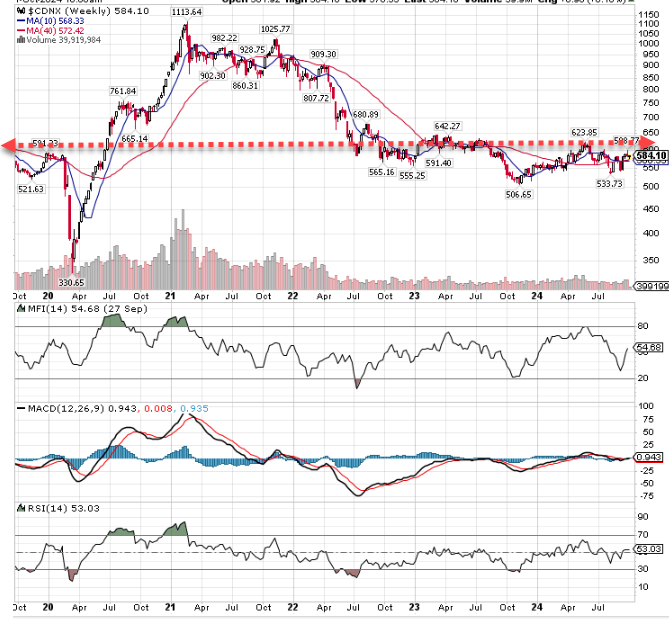
Task: Click the red 0.008 MACD signal value
Action: point(158,409)
